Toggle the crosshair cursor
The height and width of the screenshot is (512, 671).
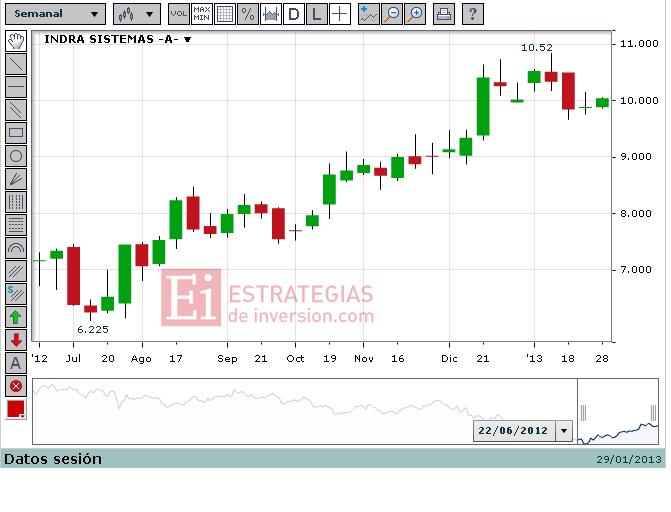[340, 14]
